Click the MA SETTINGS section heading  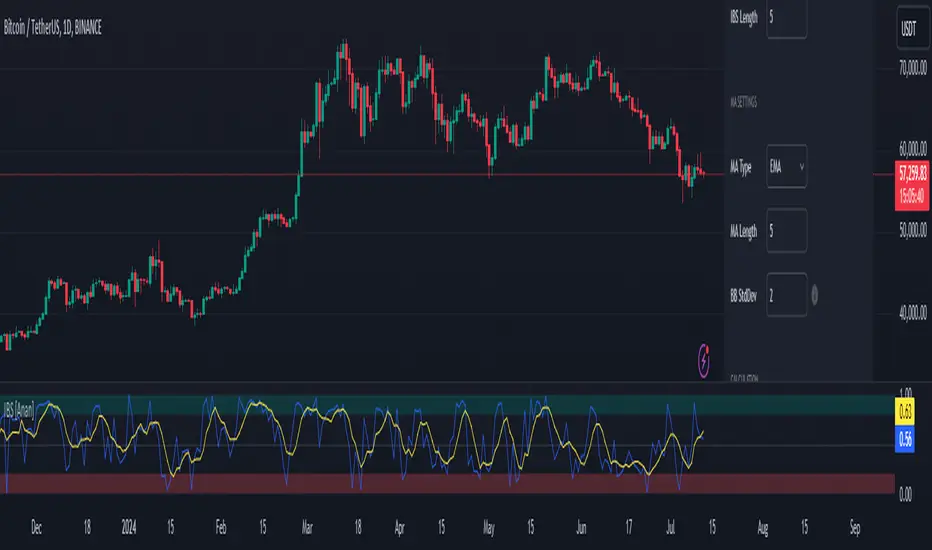click(x=744, y=102)
